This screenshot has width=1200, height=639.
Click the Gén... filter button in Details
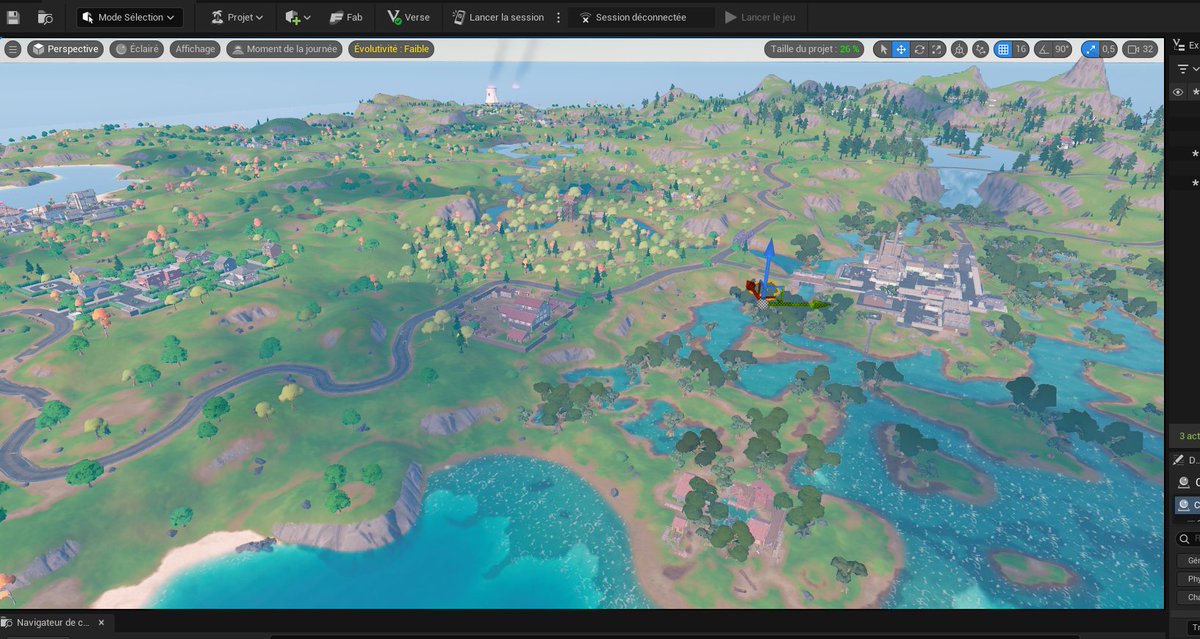tap(1189, 561)
